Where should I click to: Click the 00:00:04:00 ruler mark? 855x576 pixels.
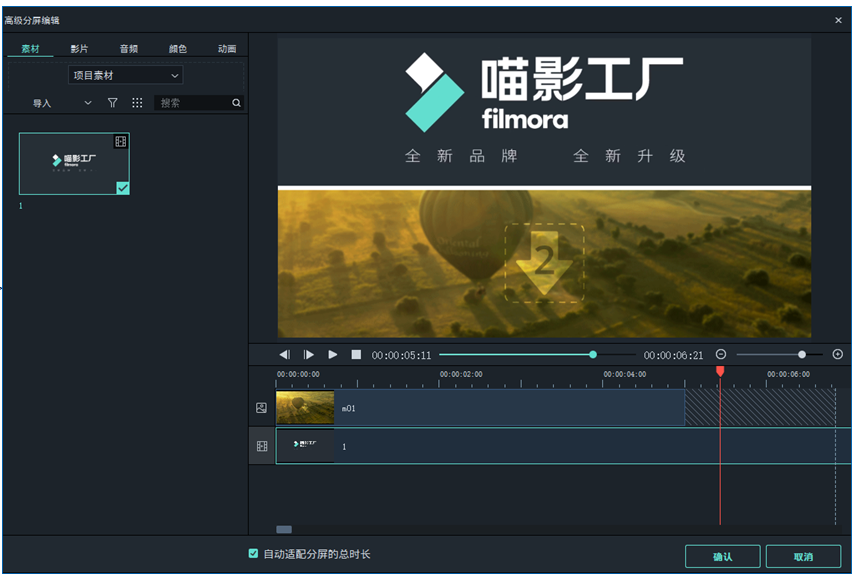pyautogui.click(x=624, y=374)
